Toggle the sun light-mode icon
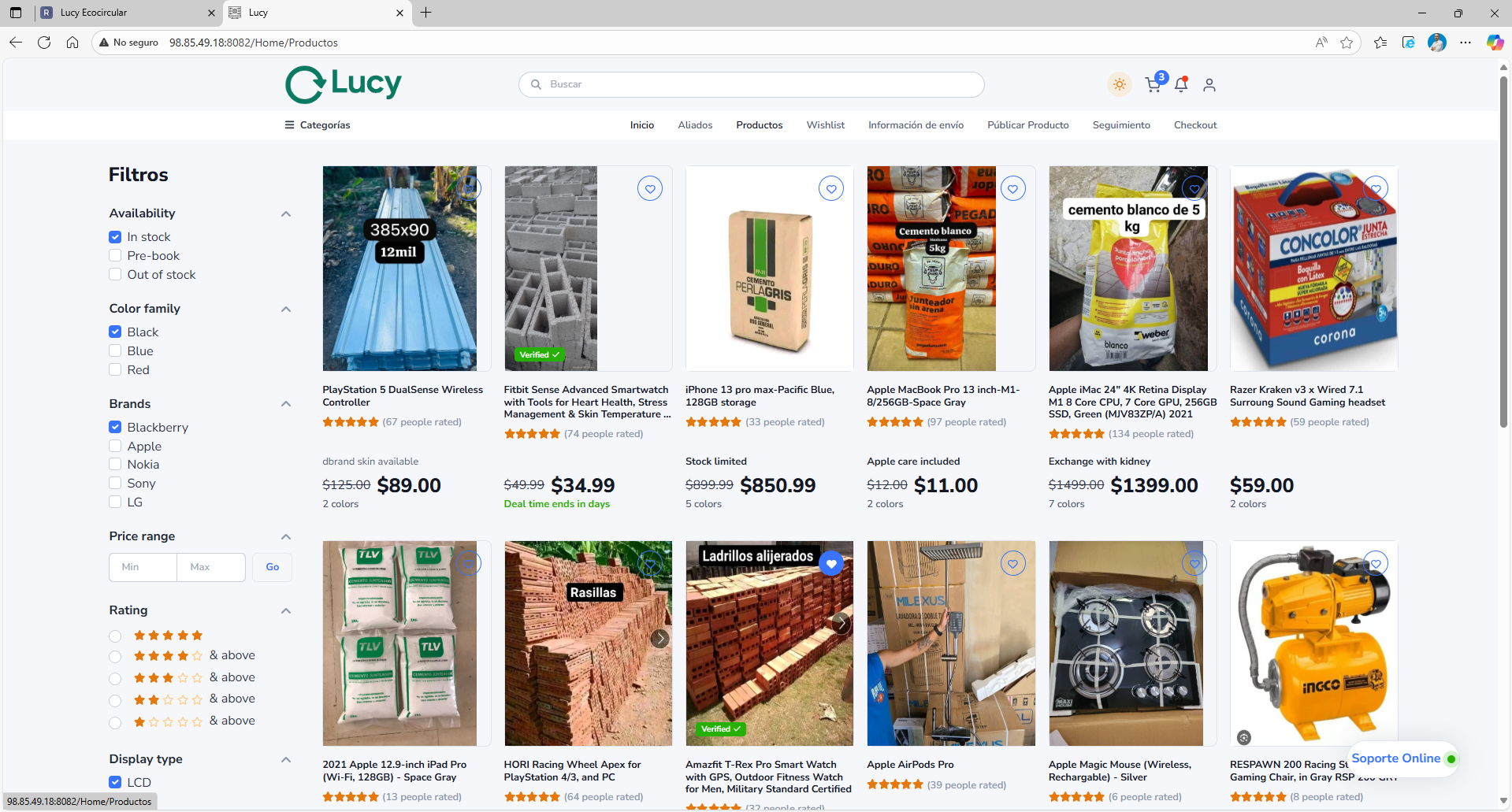 [1120, 84]
